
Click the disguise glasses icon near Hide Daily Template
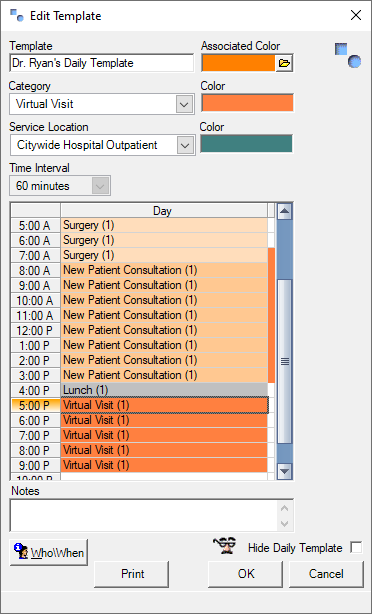click(225, 545)
